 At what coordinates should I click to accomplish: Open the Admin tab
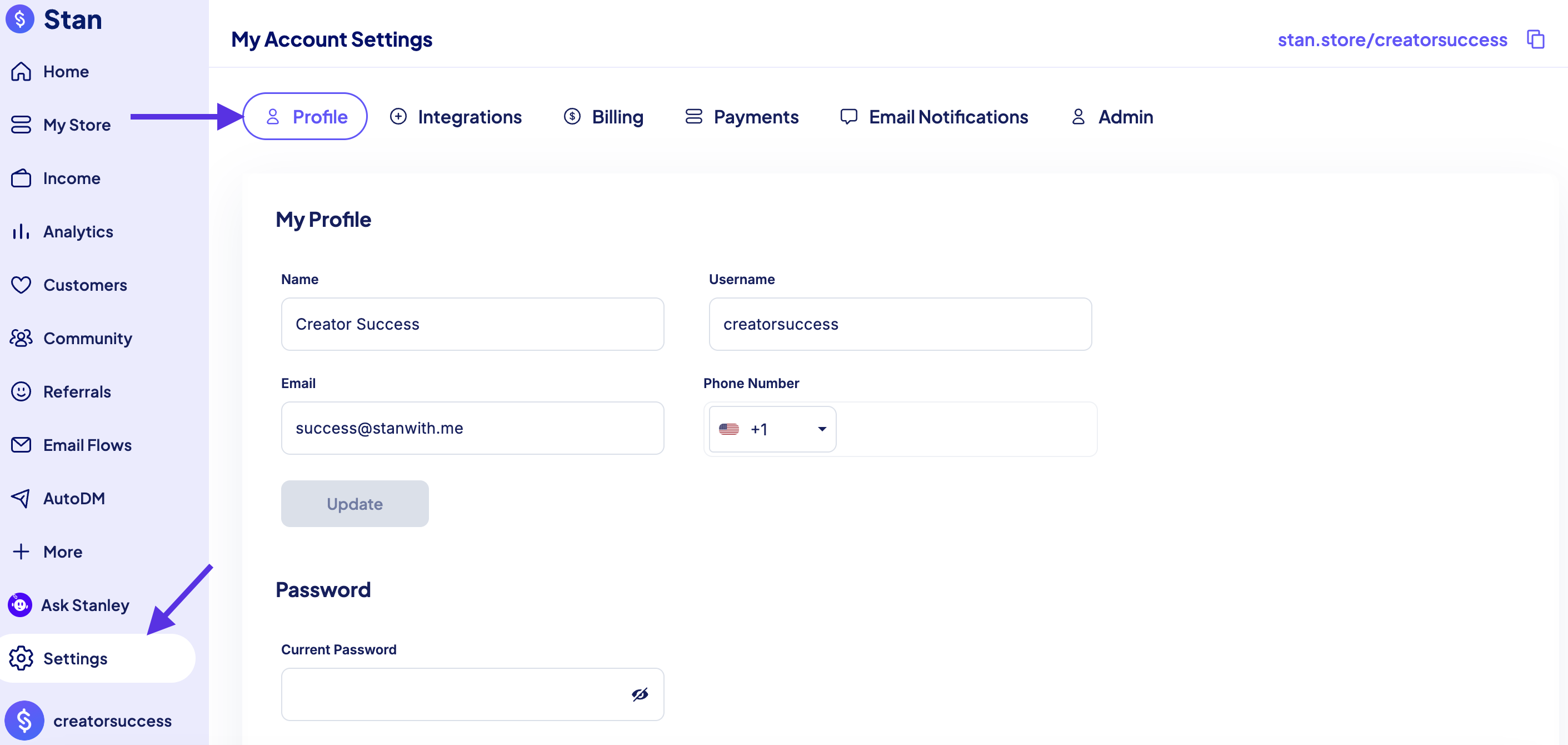1112,116
